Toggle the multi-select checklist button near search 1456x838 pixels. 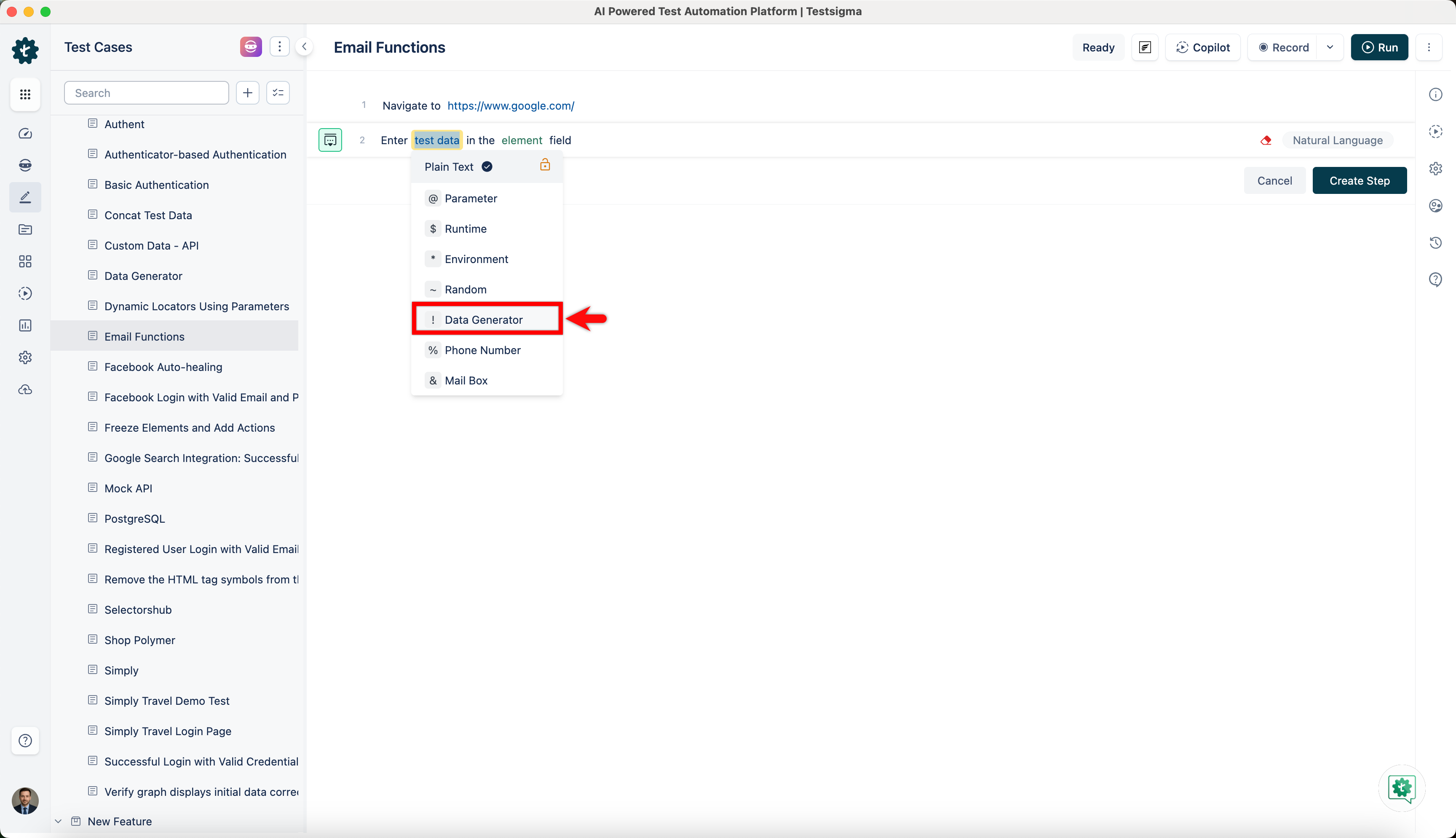point(278,93)
